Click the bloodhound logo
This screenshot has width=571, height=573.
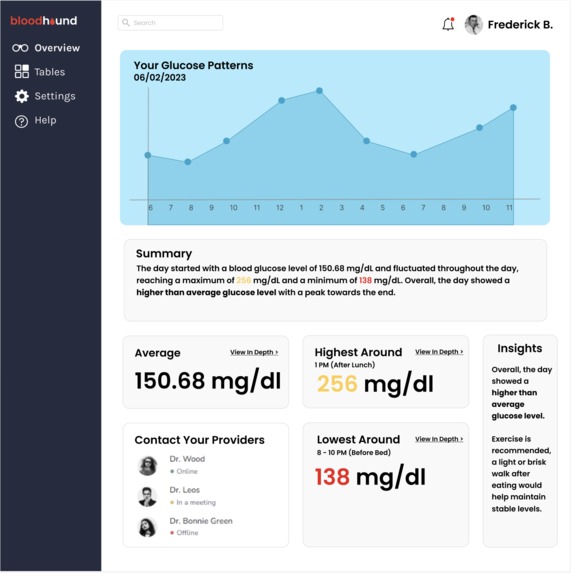click(43, 20)
